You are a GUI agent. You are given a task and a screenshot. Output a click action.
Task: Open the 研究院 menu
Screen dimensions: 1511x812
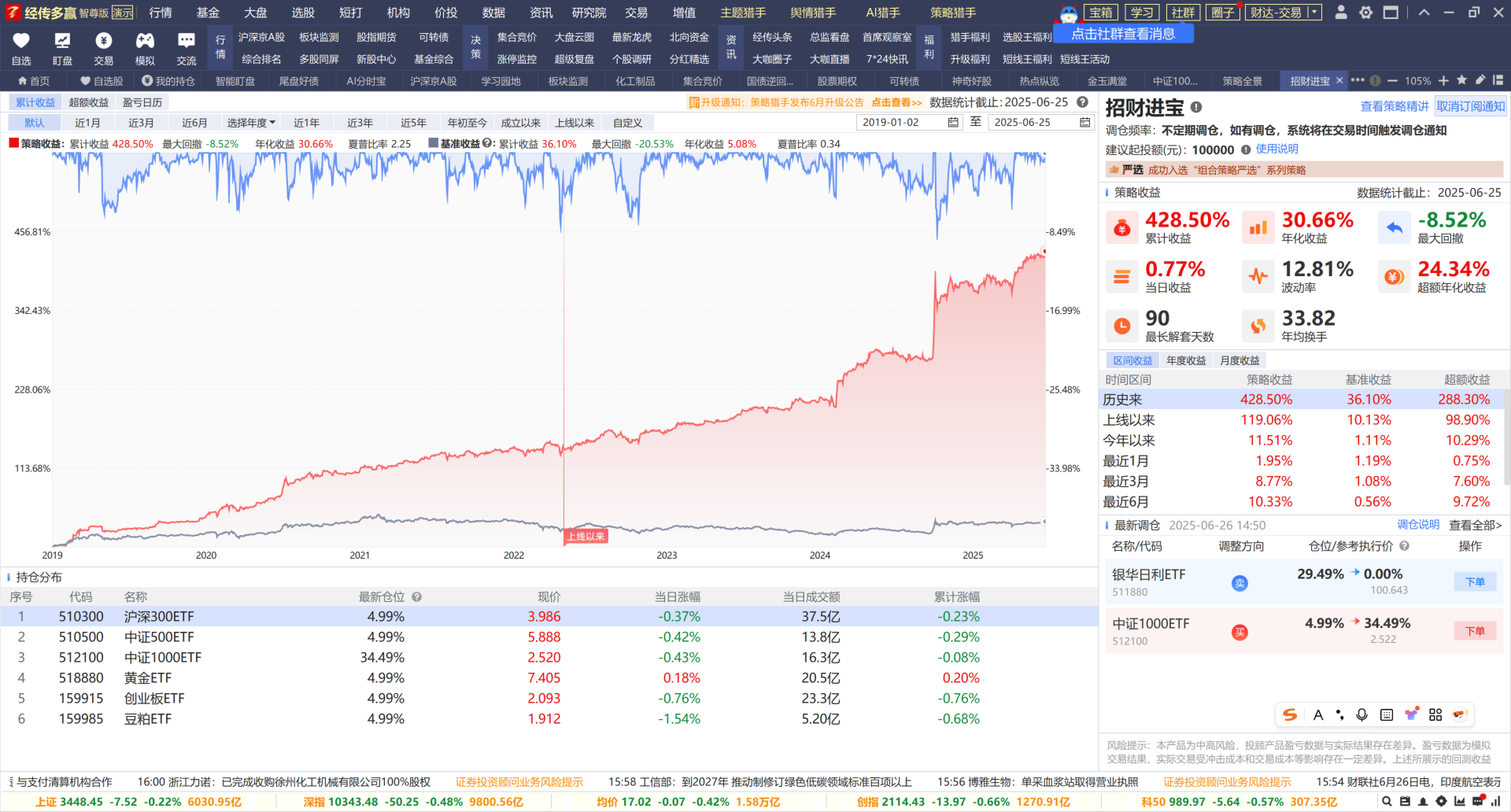[x=589, y=13]
